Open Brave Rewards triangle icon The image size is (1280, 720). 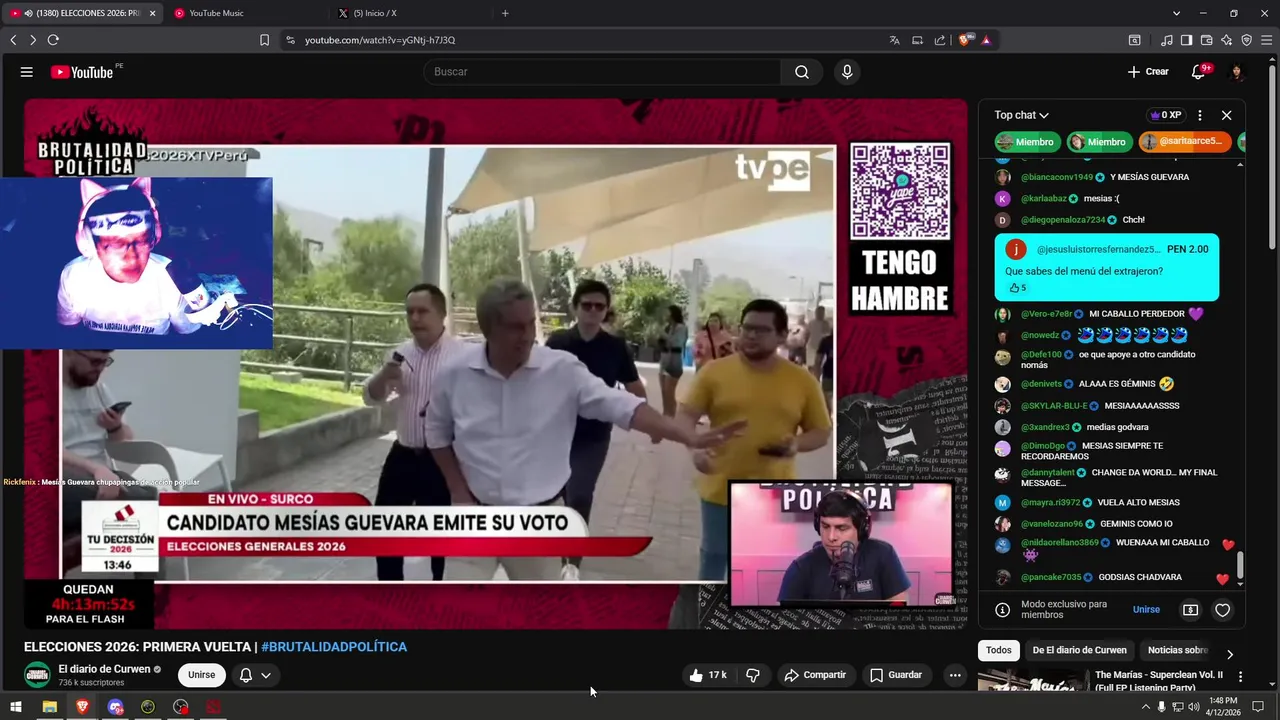point(986,40)
